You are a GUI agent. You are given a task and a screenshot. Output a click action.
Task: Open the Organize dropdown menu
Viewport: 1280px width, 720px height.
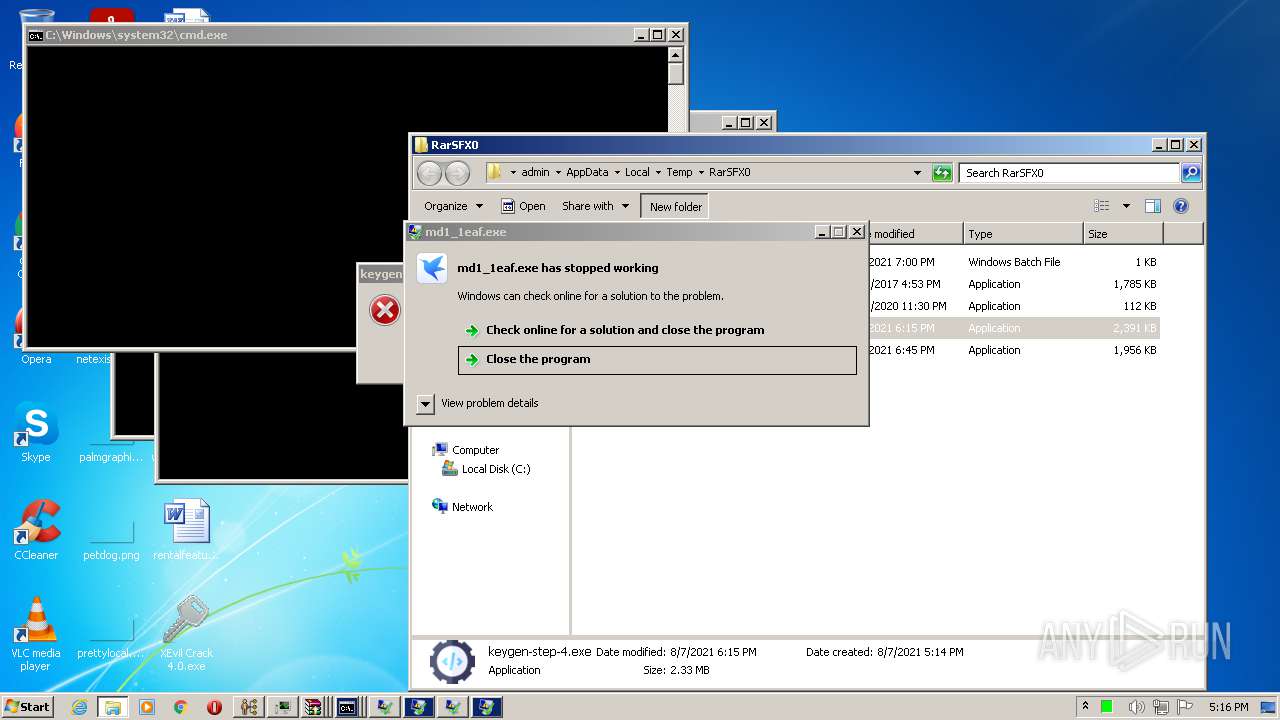[453, 206]
